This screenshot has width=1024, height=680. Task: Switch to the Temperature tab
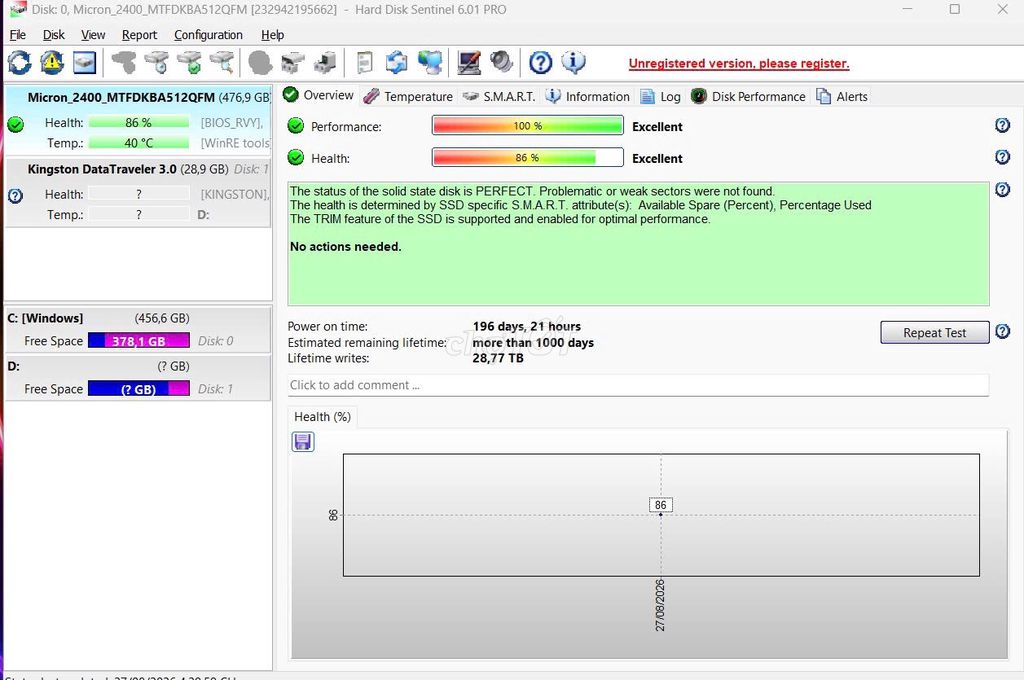click(x=408, y=96)
